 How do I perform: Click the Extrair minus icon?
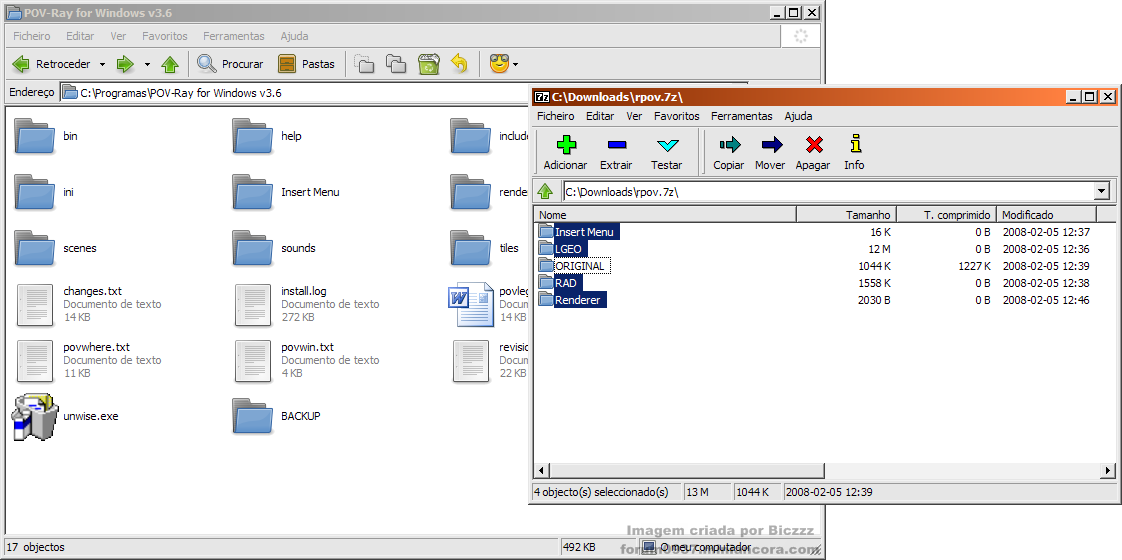(x=616, y=145)
